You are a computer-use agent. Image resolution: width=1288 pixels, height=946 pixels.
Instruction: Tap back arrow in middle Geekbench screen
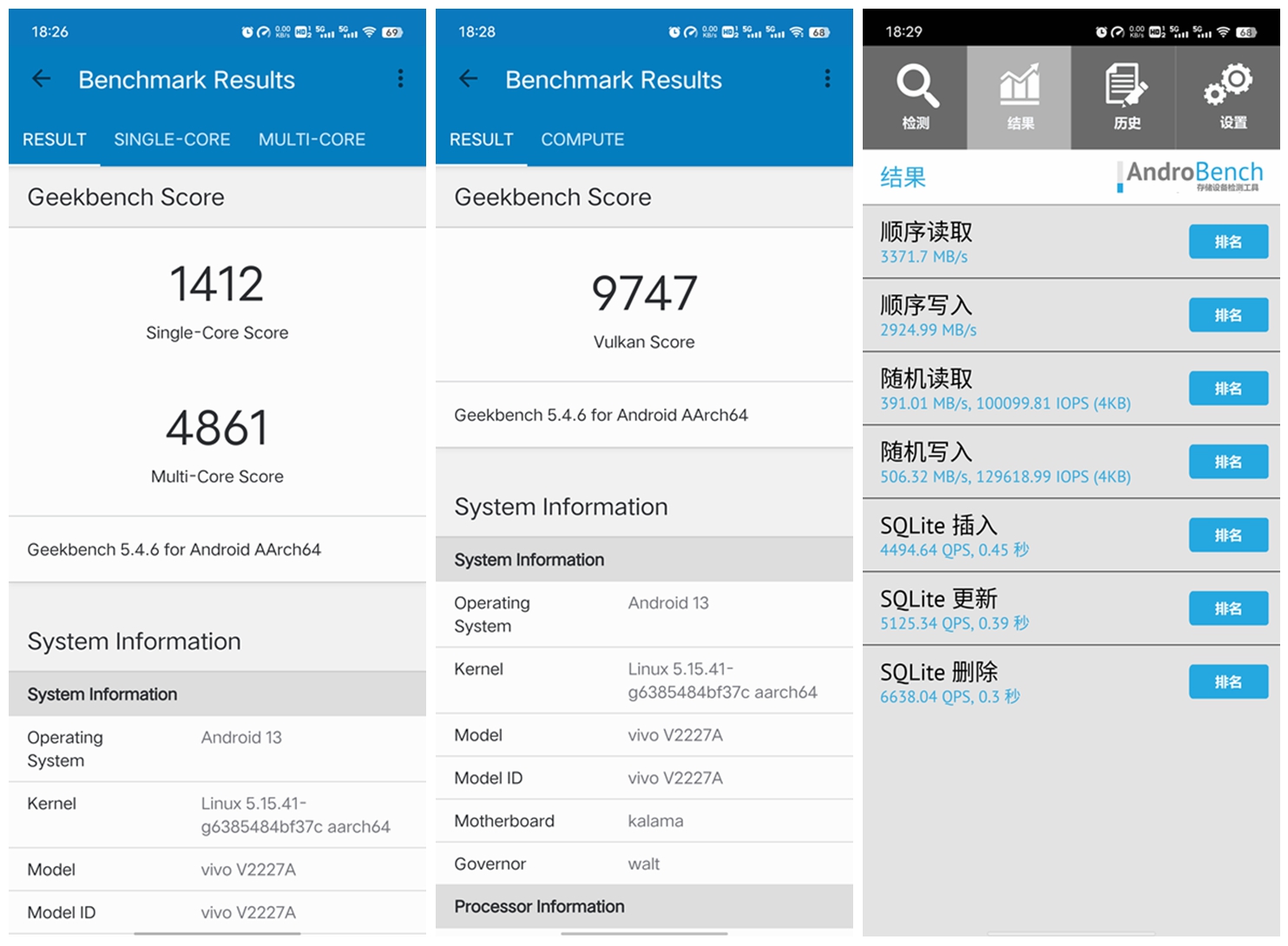[468, 79]
